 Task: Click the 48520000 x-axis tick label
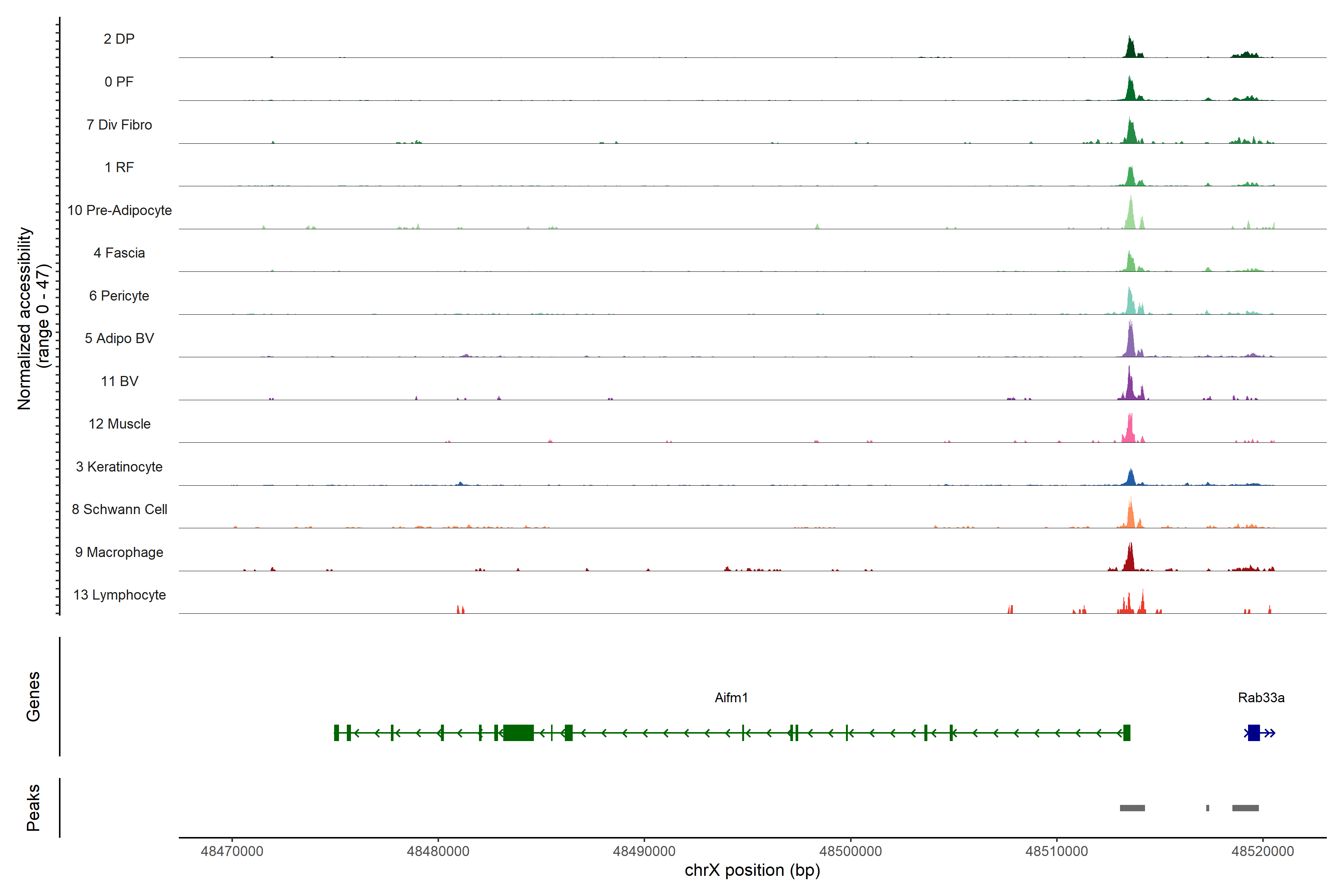[1262, 851]
